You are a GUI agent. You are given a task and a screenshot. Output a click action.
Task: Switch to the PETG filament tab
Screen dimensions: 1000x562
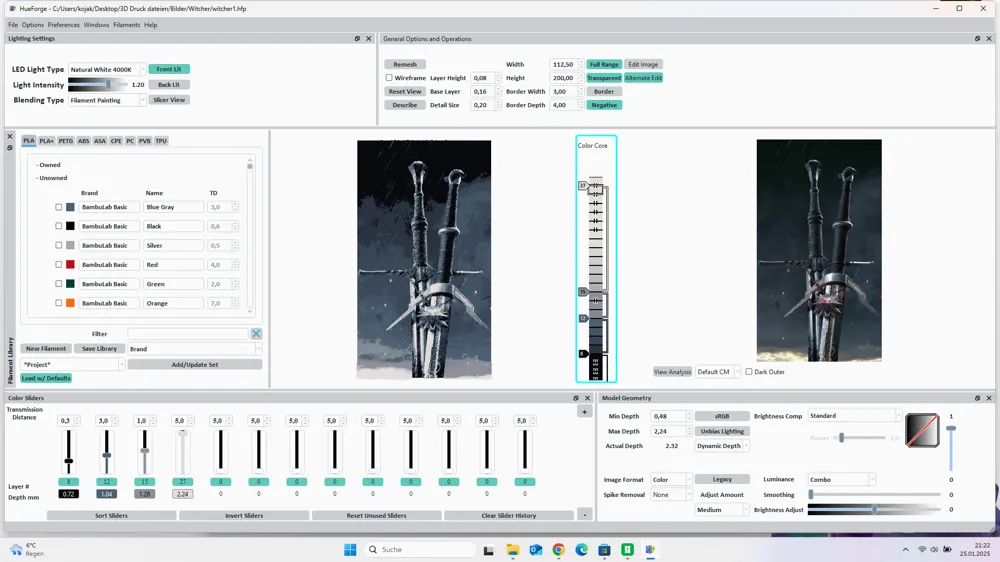tap(66, 141)
